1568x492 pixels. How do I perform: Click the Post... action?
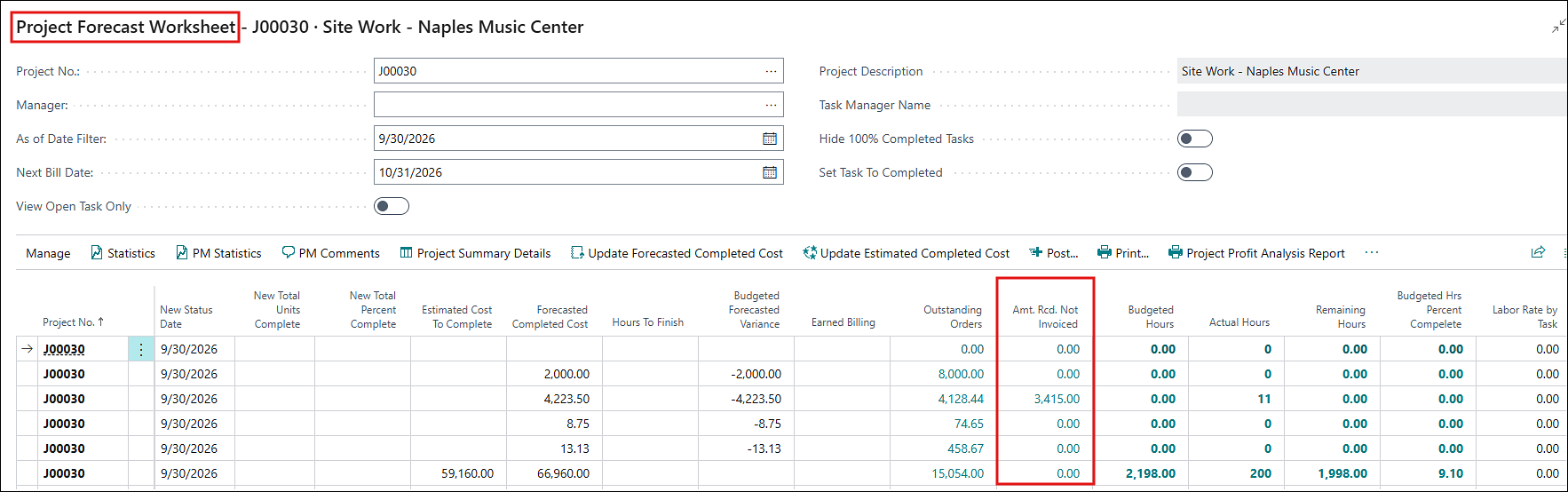(1054, 253)
